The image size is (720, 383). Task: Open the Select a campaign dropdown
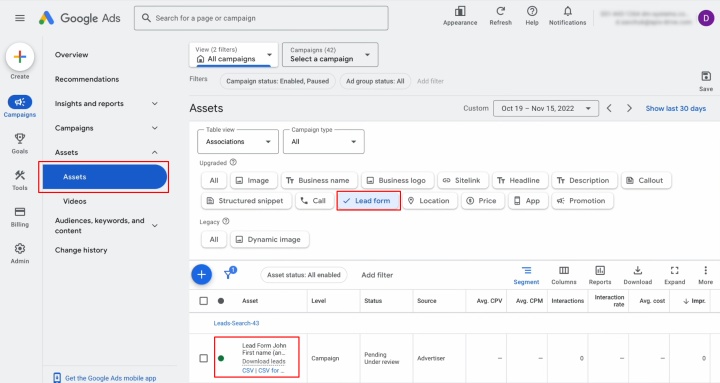pyautogui.click(x=330, y=55)
